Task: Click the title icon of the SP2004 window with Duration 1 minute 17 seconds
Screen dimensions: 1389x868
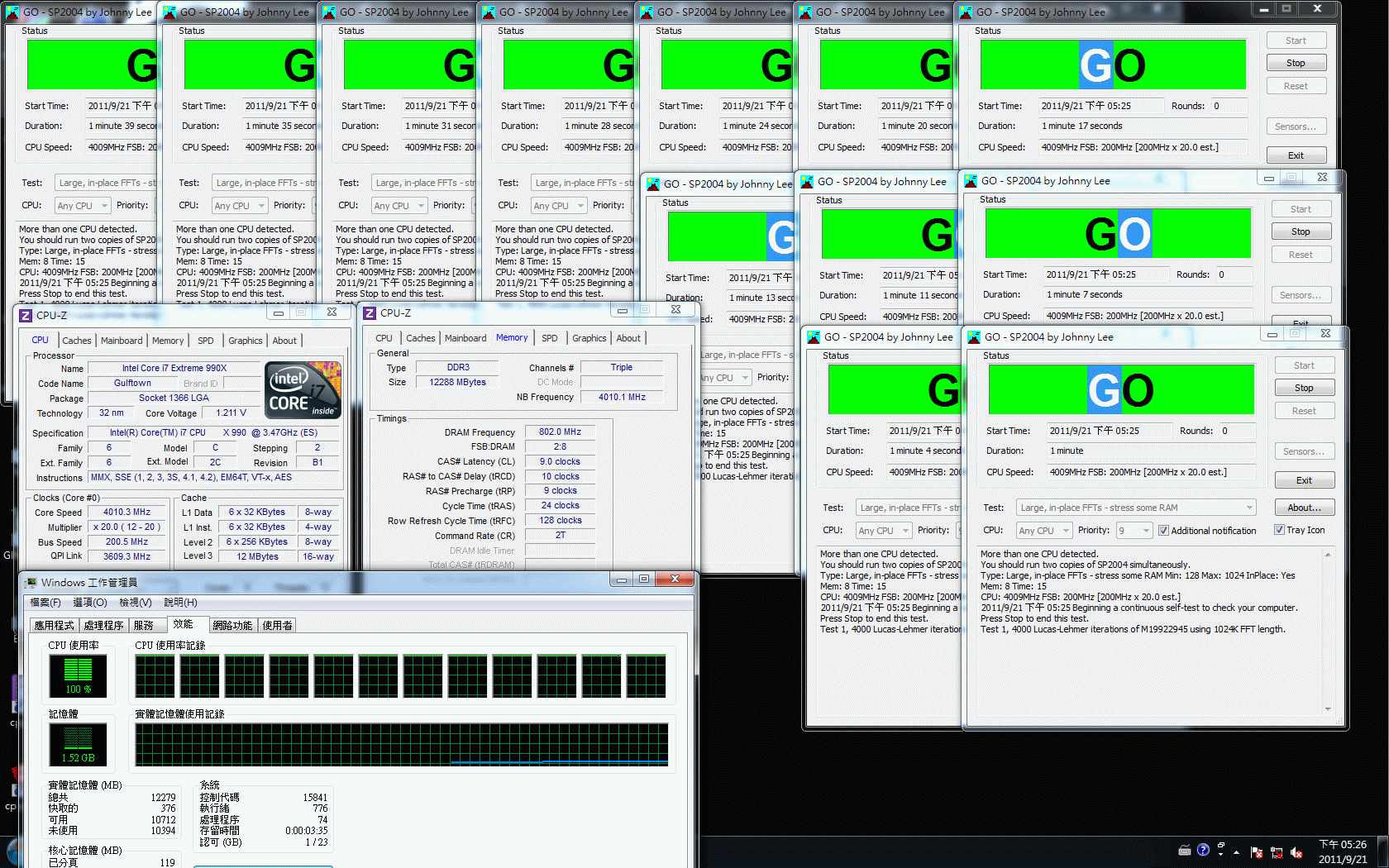Action: click(x=965, y=12)
